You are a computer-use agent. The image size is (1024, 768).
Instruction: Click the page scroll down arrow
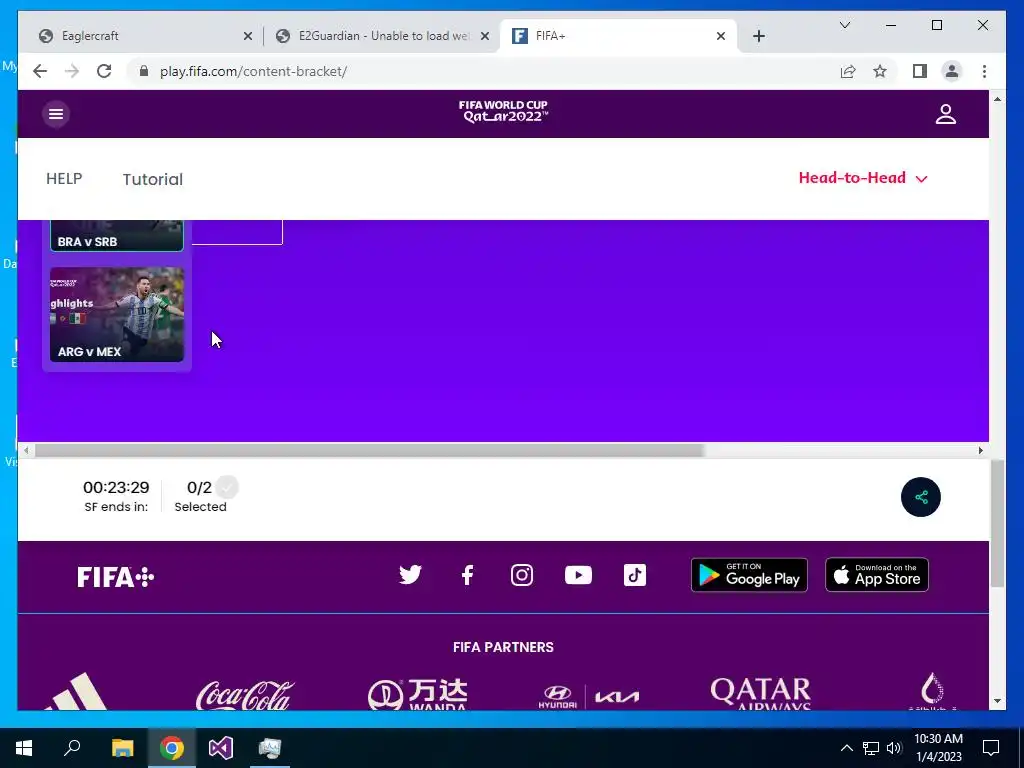997,701
